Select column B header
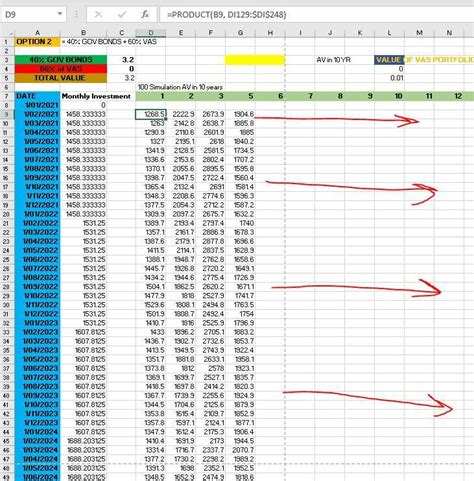The image size is (474, 481). 84,33
